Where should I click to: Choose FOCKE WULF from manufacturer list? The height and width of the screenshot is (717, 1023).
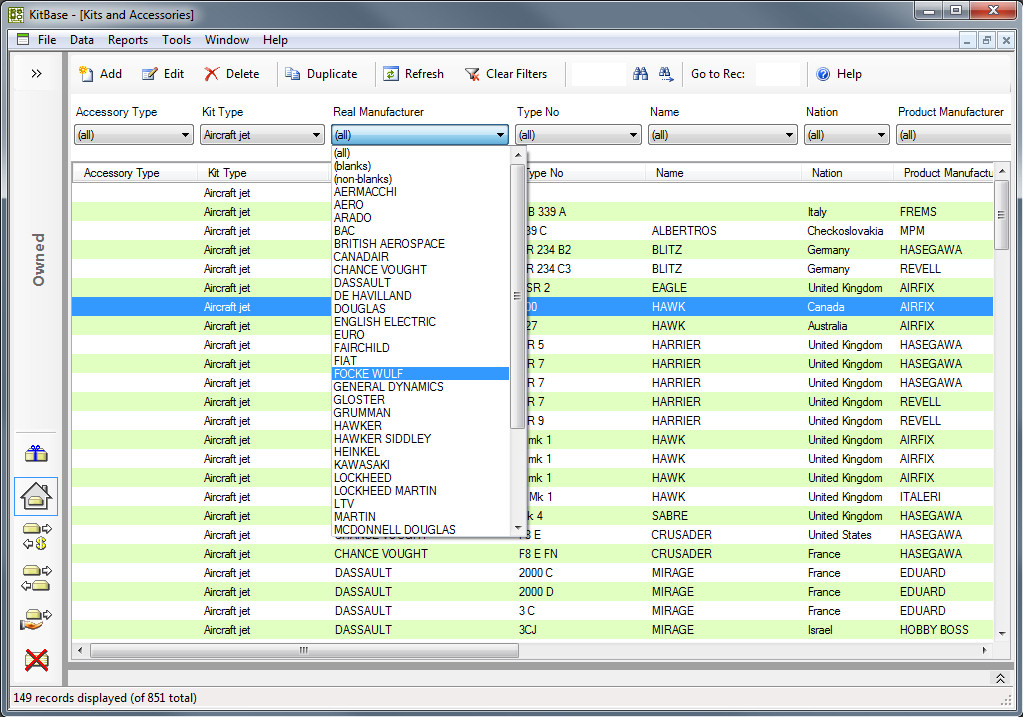[420, 374]
